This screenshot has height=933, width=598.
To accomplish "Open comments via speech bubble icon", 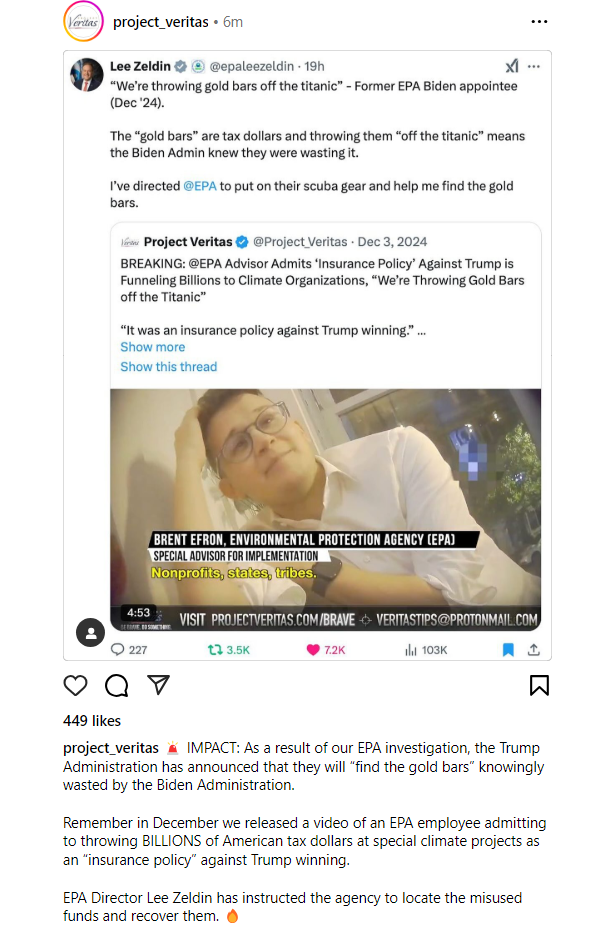I will click(x=117, y=686).
